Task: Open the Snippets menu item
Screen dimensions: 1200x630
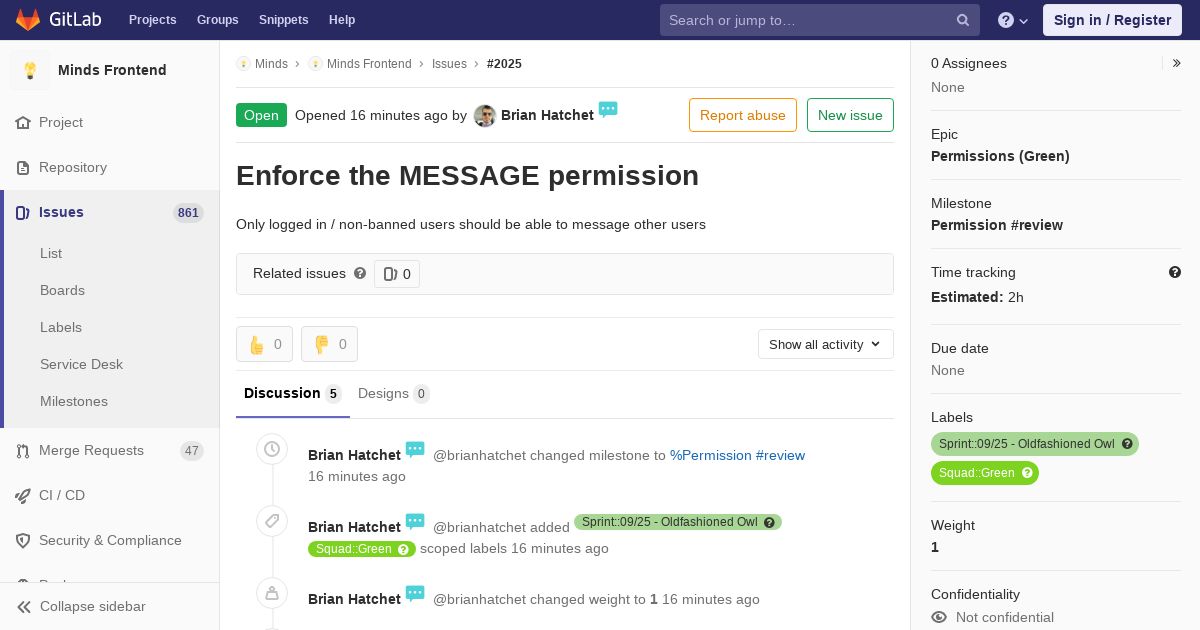Action: [x=284, y=20]
